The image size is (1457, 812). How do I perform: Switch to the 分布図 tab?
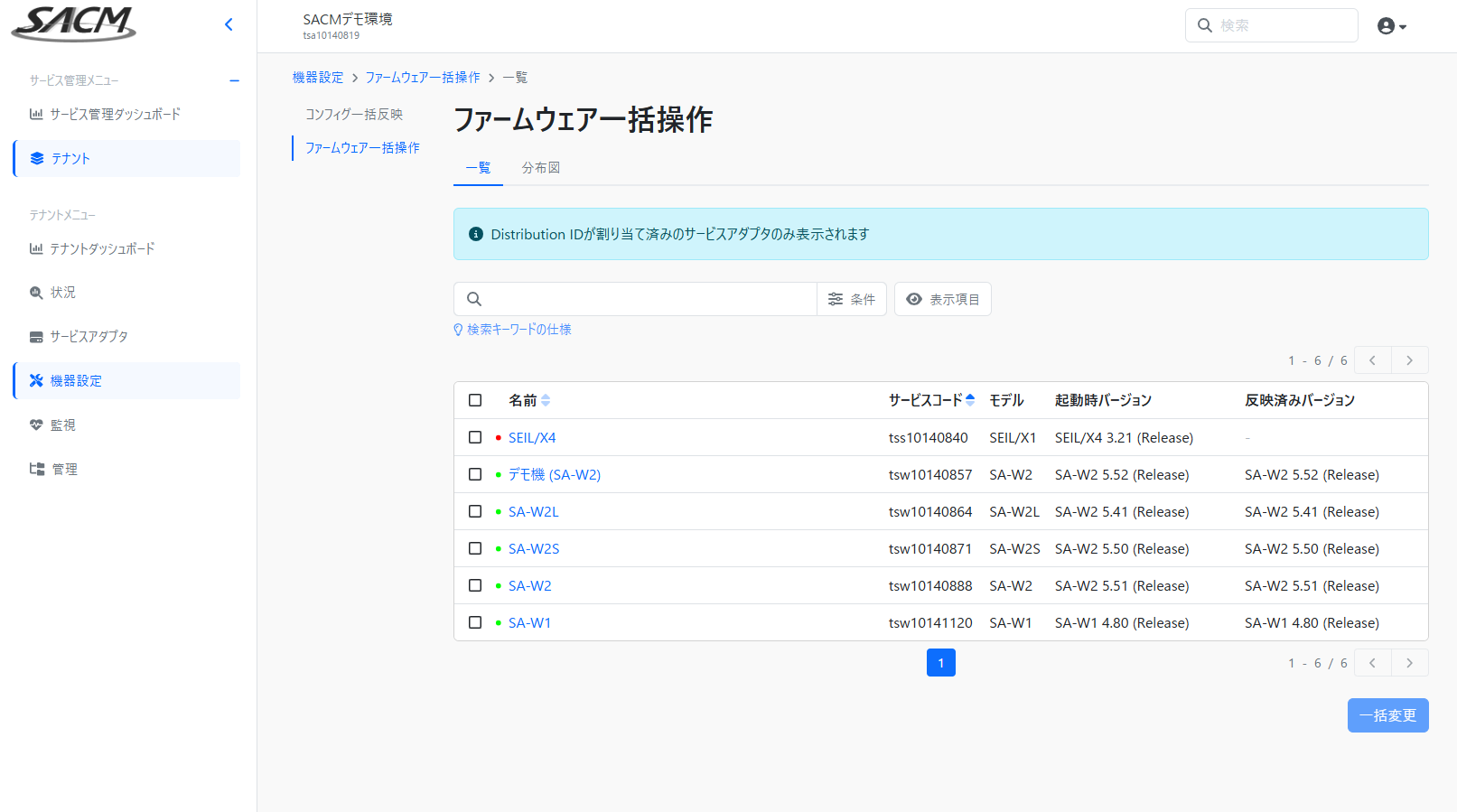541,168
